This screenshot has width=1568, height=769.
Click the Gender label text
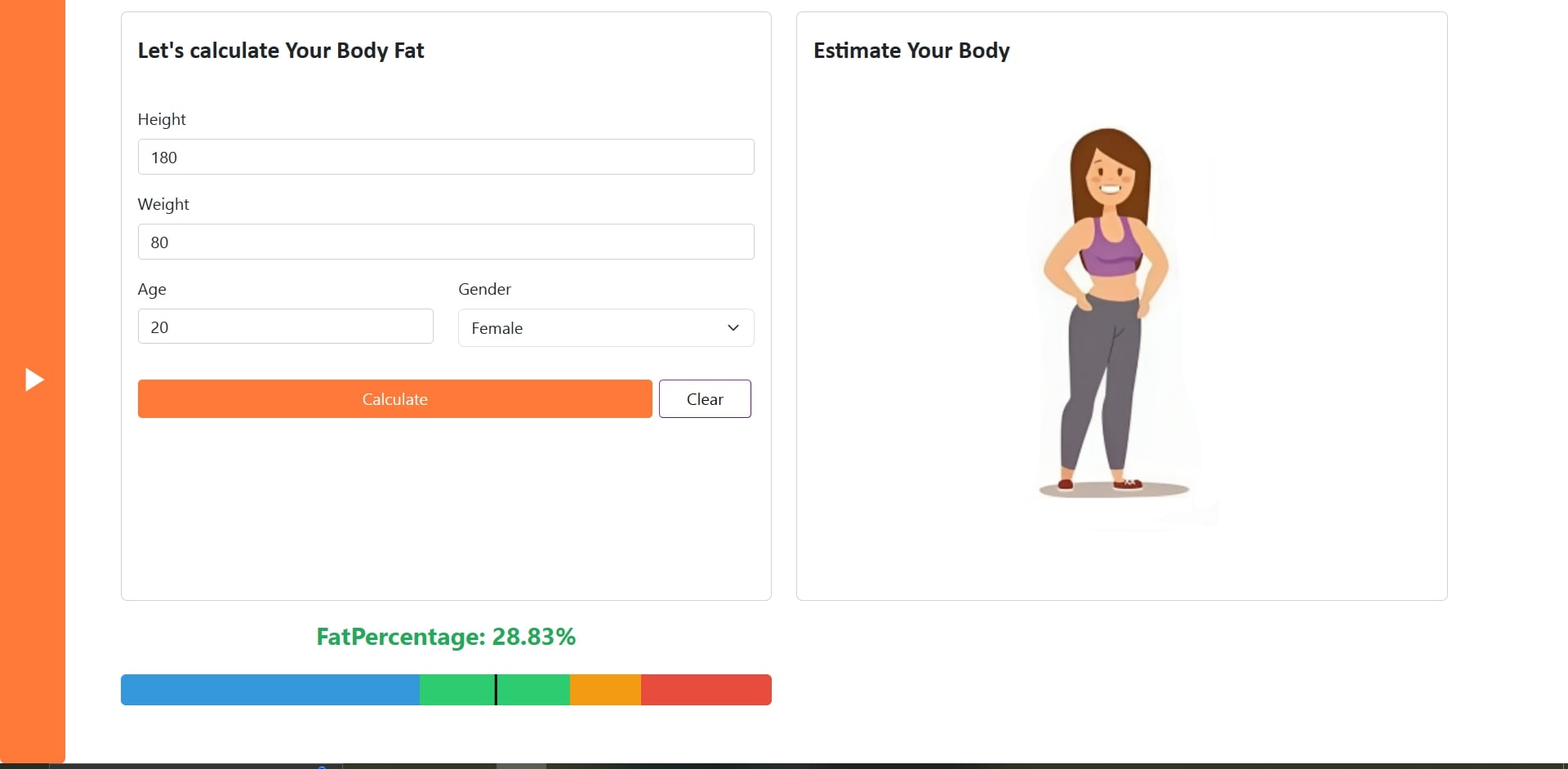click(484, 289)
